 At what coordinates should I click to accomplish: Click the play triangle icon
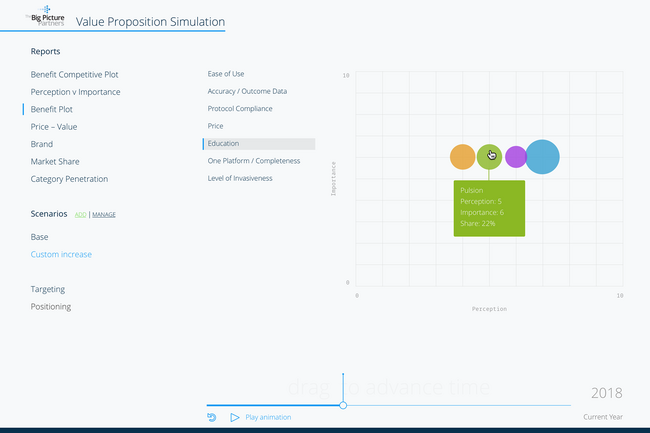[235, 417]
